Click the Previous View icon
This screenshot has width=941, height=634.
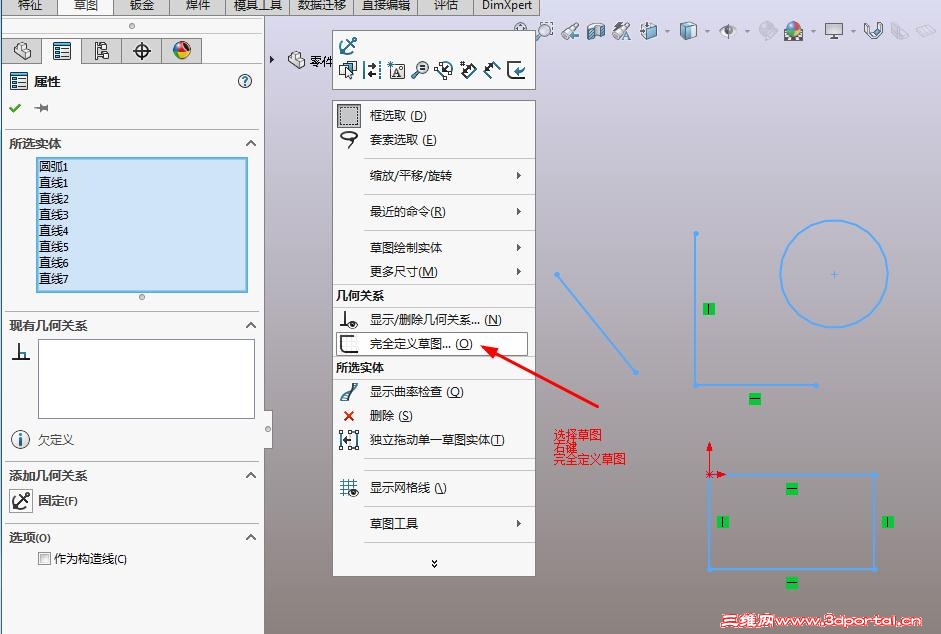(x=570, y=31)
